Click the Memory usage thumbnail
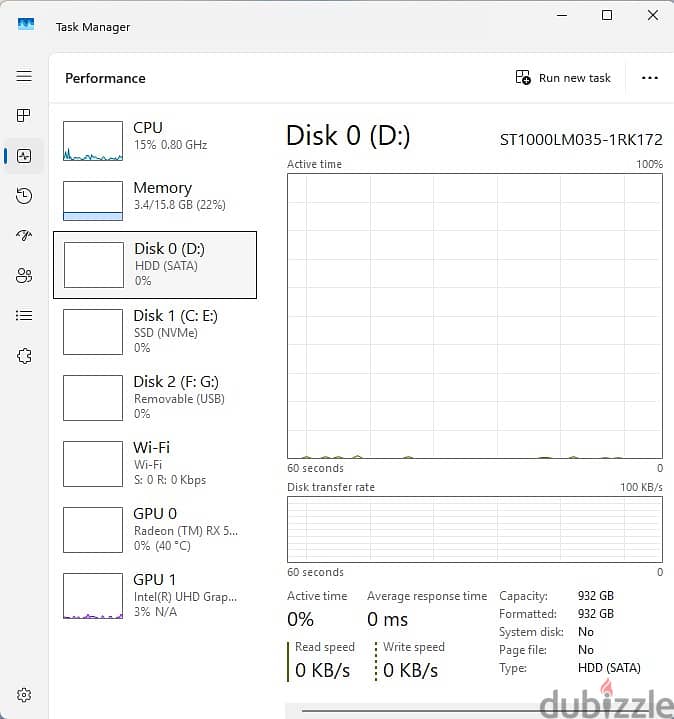The image size is (674, 719). pyautogui.click(x=93, y=201)
